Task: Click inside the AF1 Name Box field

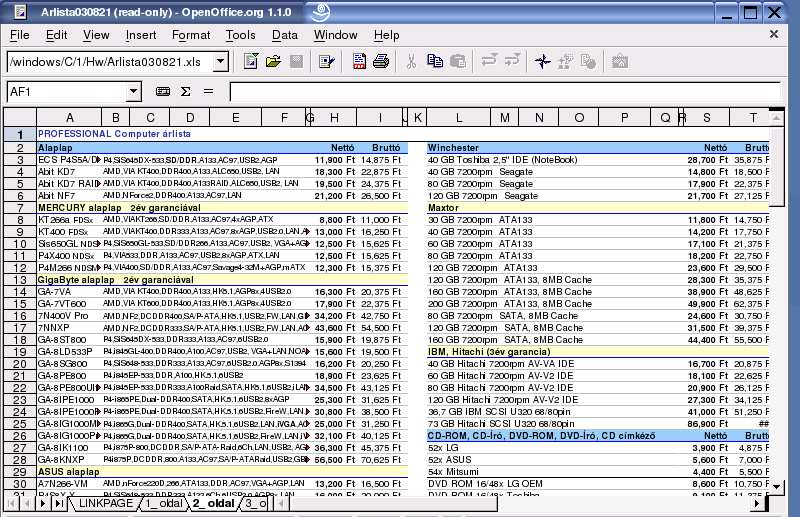Action: point(67,91)
